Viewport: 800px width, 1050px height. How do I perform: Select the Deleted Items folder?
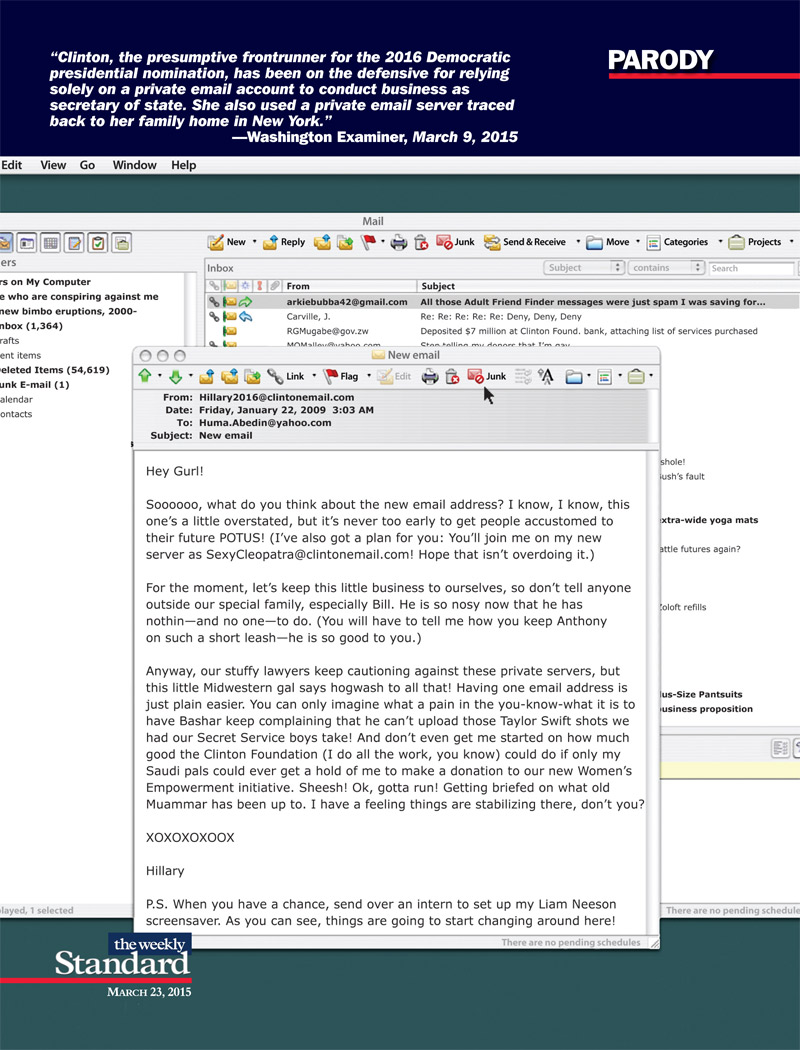(x=40, y=370)
